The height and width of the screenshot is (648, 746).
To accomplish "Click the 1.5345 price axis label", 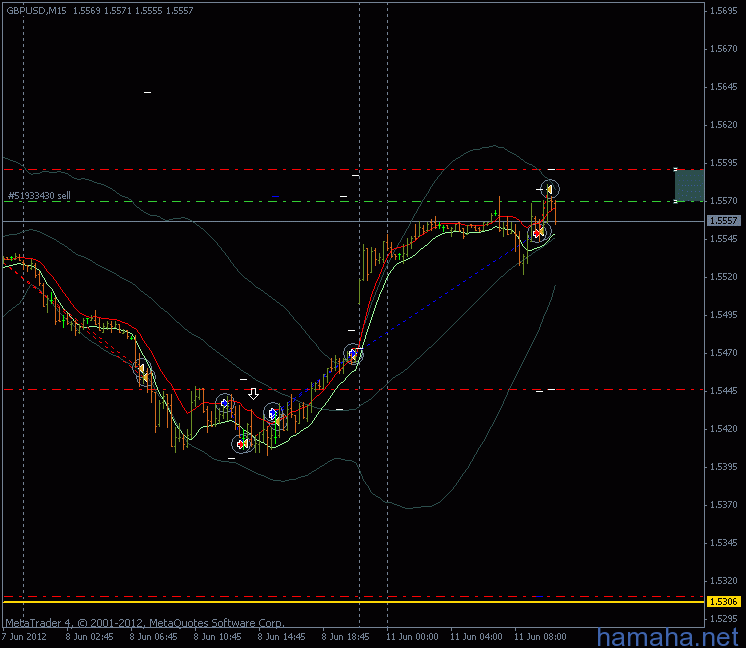I will pyautogui.click(x=724, y=543).
